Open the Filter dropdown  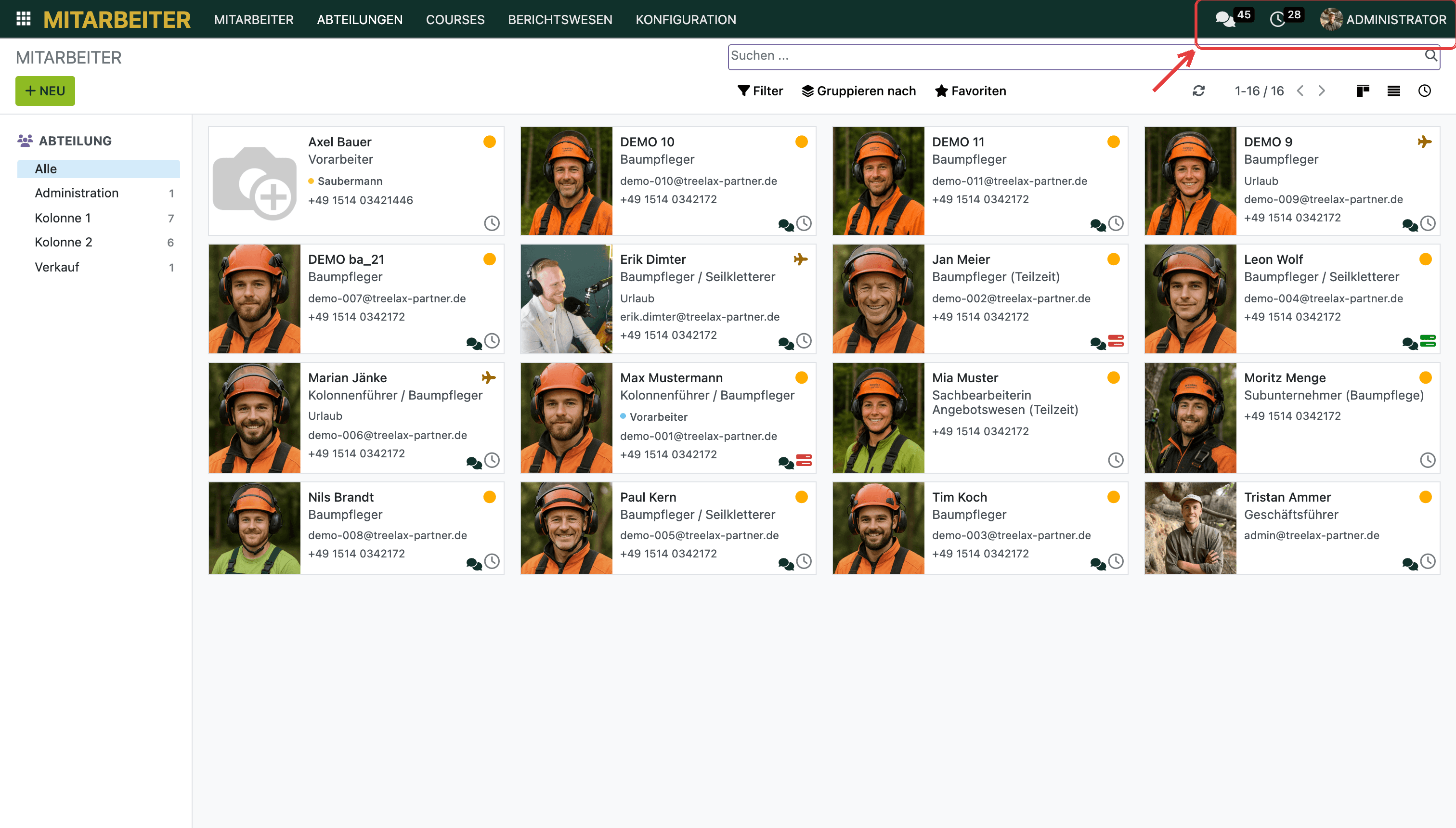[x=760, y=91]
